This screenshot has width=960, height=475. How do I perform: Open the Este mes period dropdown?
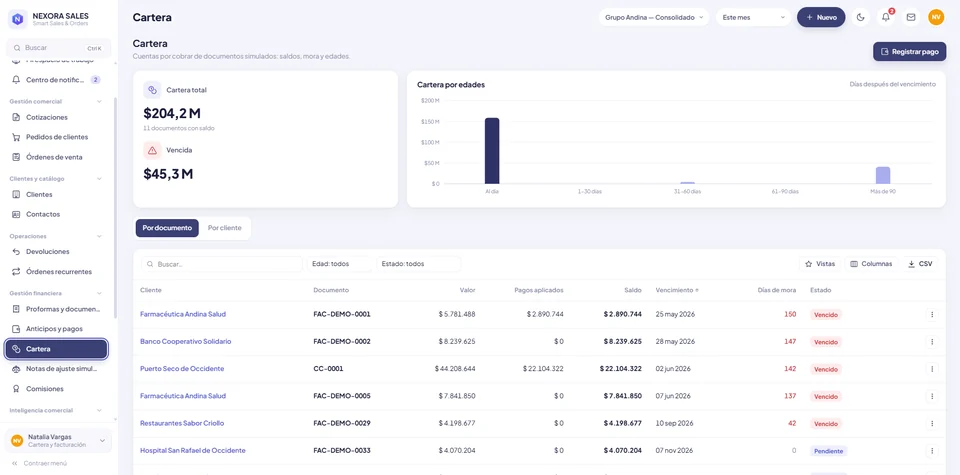[x=754, y=17]
